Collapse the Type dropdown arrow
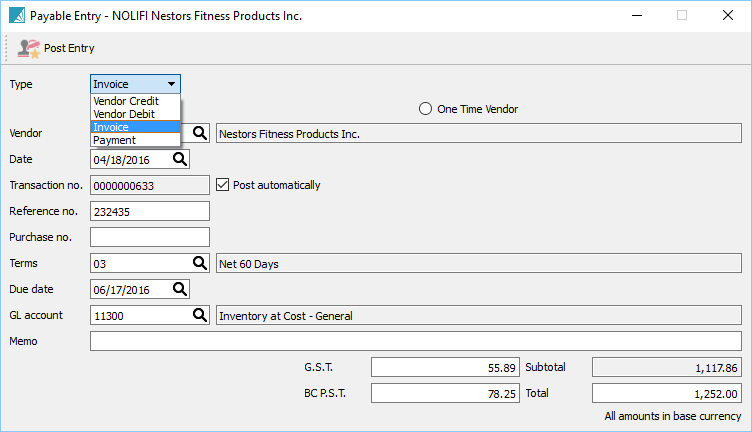 pyautogui.click(x=172, y=84)
